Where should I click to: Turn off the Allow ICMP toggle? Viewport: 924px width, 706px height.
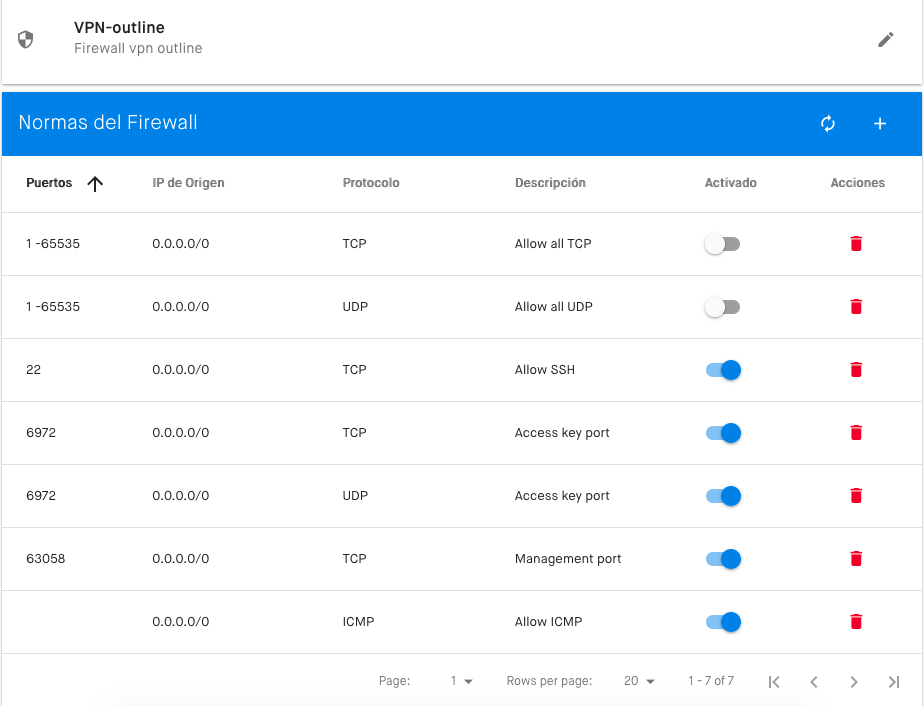723,622
